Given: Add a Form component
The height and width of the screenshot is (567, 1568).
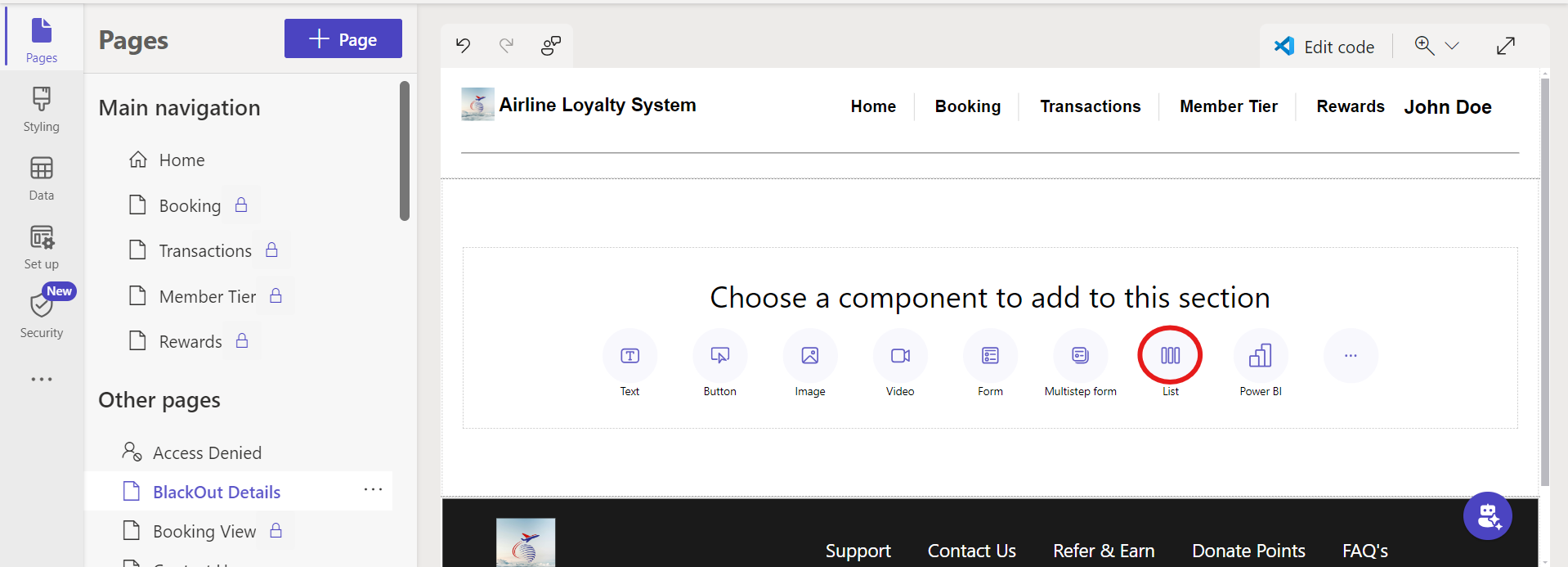Looking at the screenshot, I should pyautogui.click(x=990, y=355).
